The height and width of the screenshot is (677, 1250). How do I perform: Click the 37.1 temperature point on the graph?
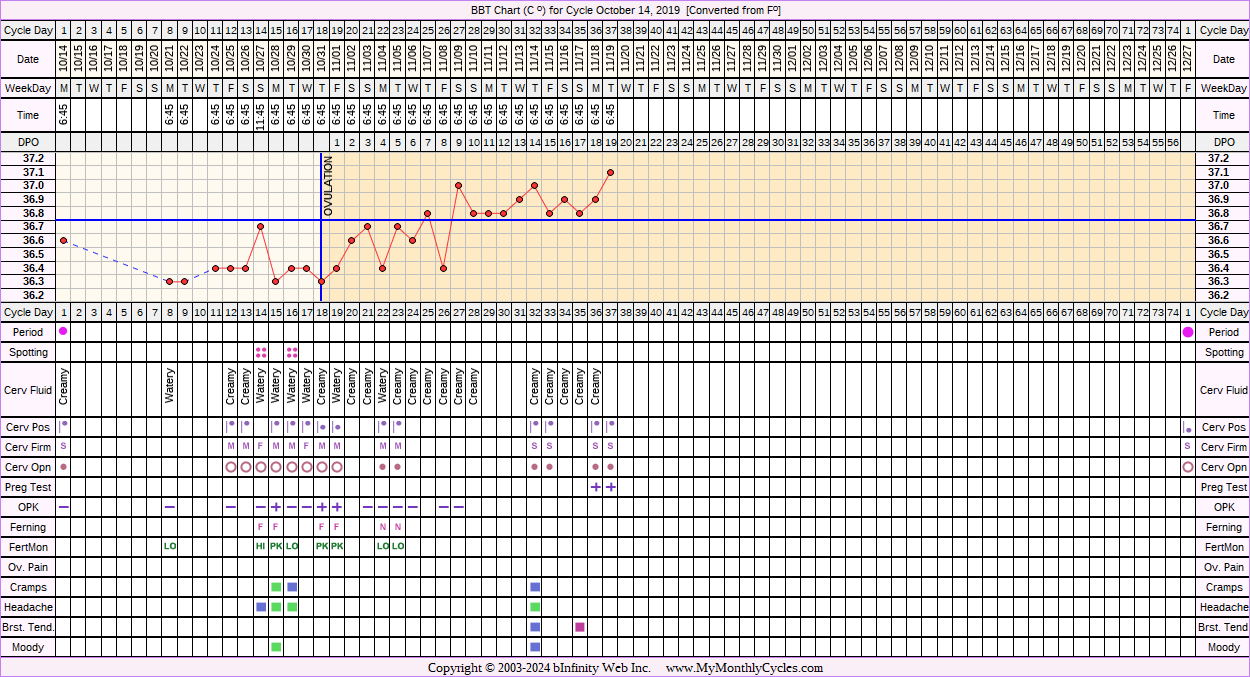[610, 172]
